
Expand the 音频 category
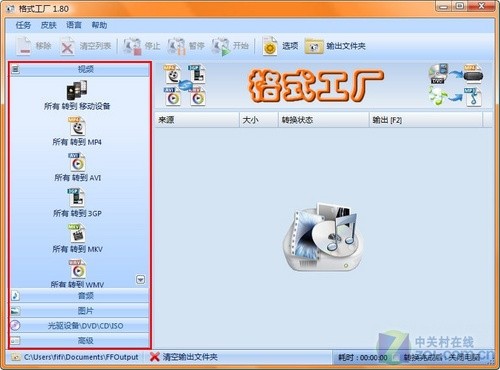pos(80,296)
